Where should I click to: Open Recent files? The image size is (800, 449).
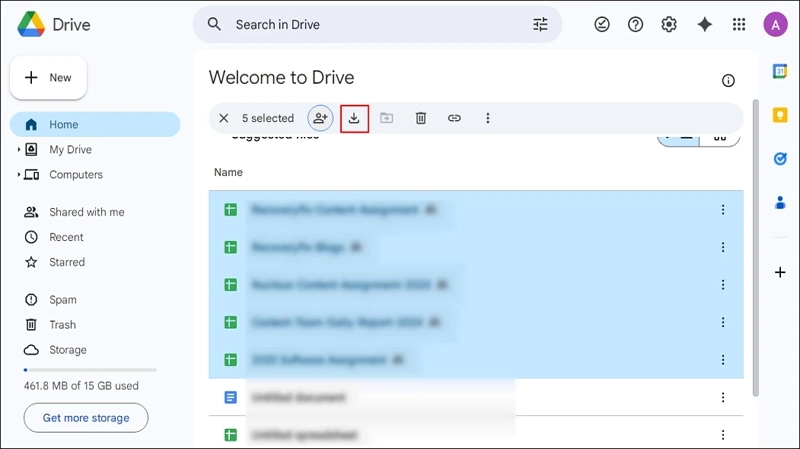66,237
